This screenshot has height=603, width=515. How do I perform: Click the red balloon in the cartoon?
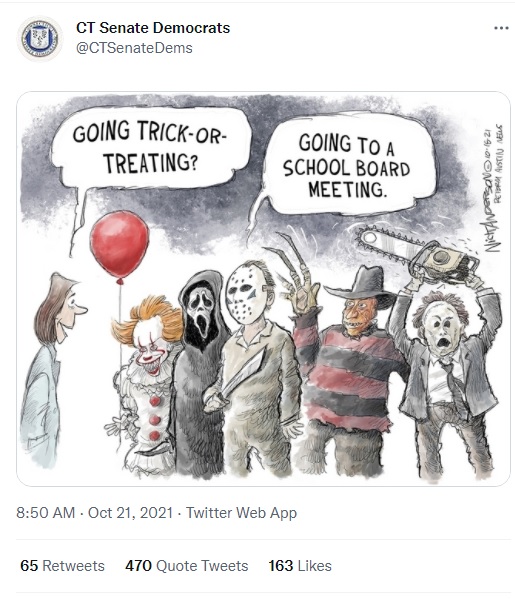119,245
